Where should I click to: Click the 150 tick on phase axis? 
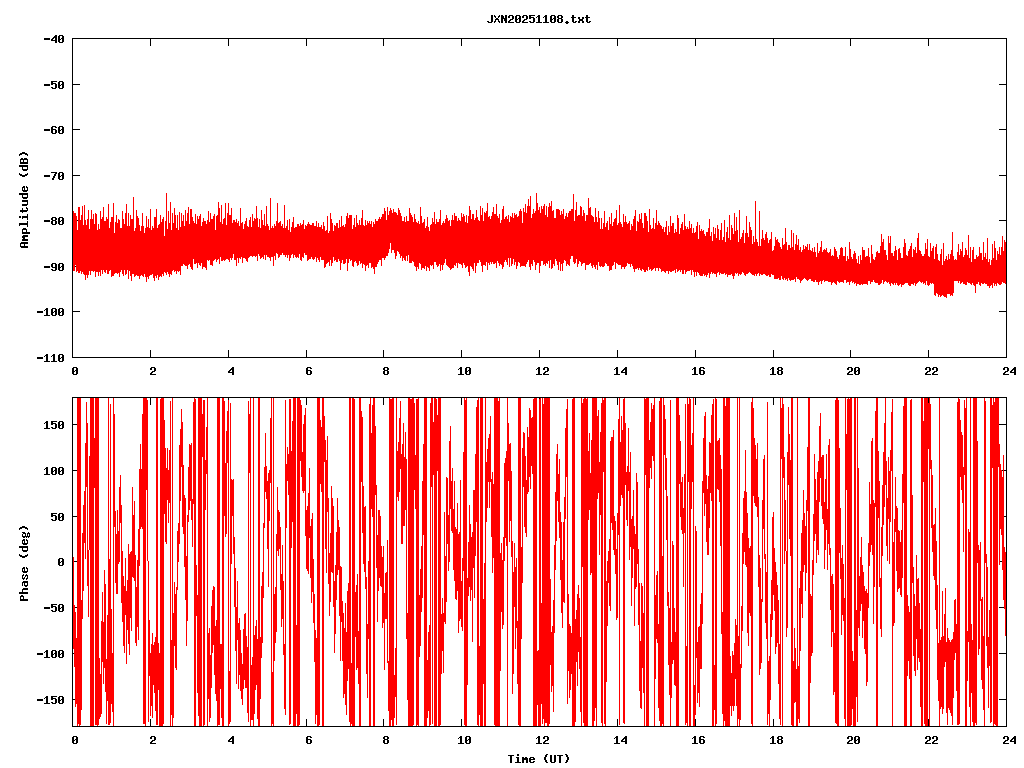pos(54,425)
